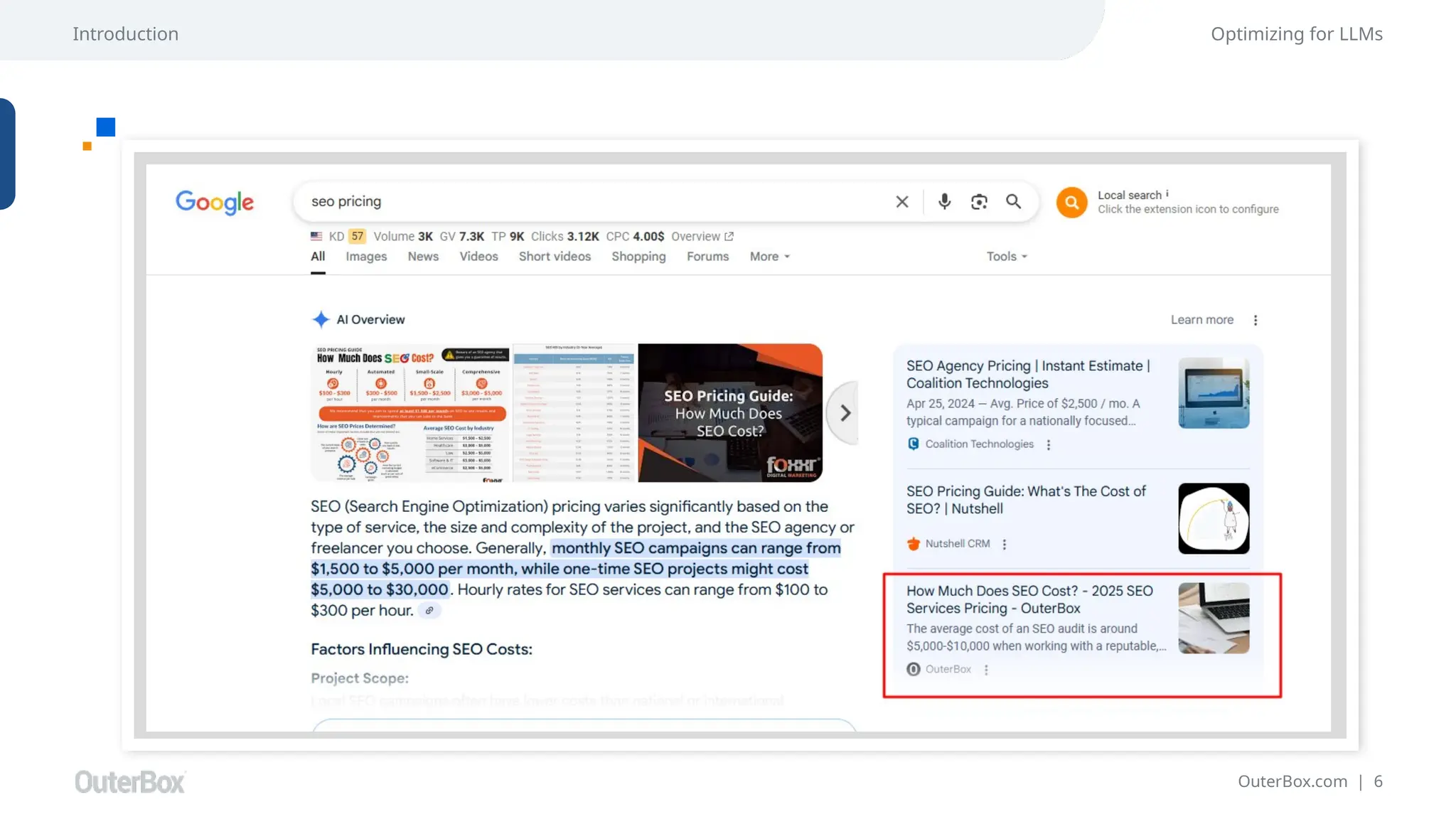The image size is (1456, 819).
Task: Click the AI Overview sparkle icon
Action: pos(321,320)
